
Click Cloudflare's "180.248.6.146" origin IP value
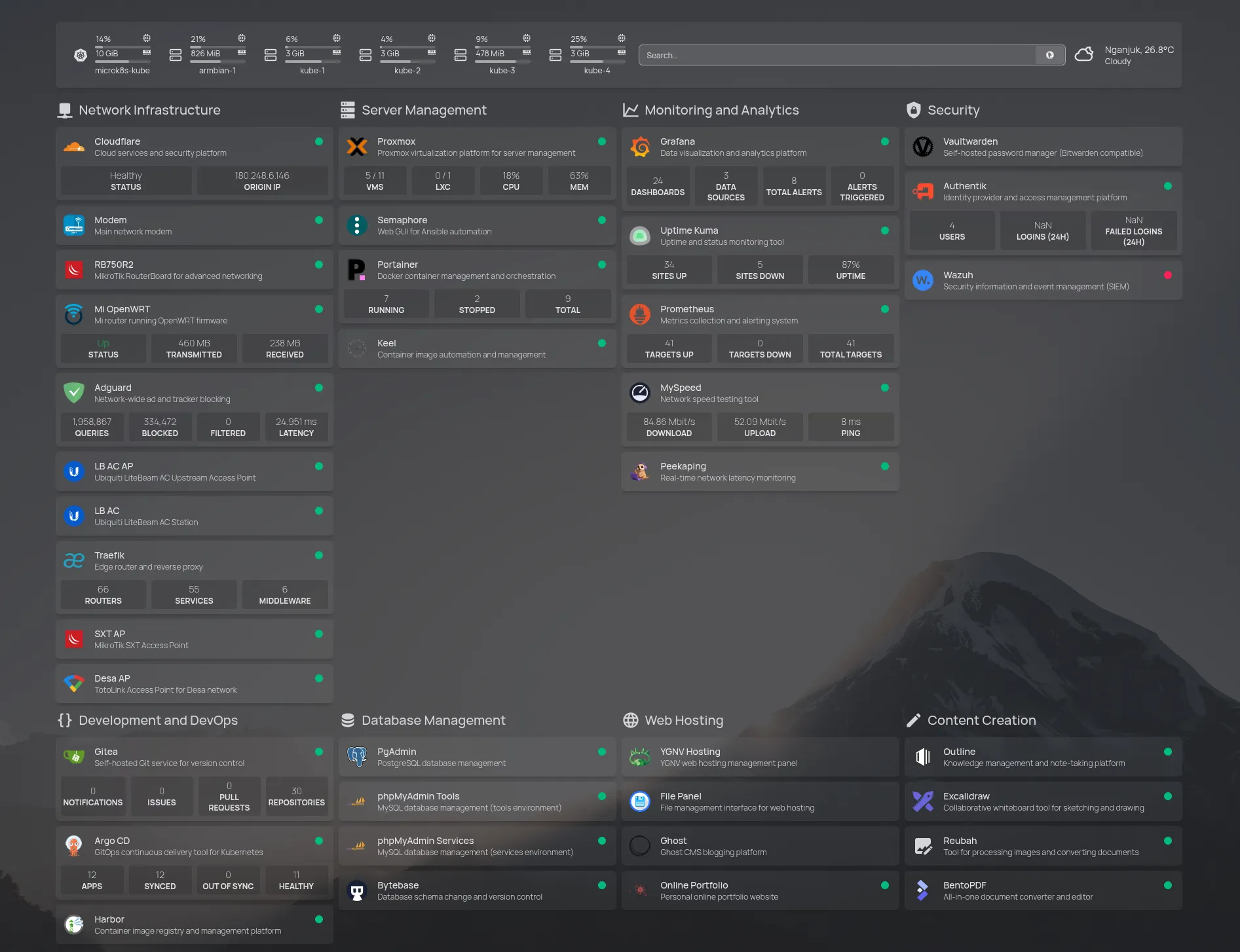click(x=262, y=175)
